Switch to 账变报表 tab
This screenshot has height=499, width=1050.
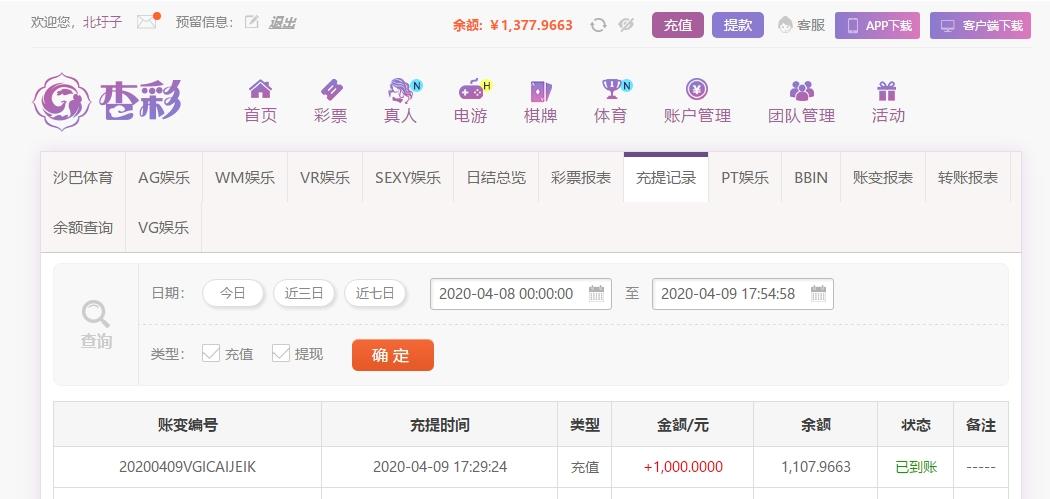[x=883, y=177]
